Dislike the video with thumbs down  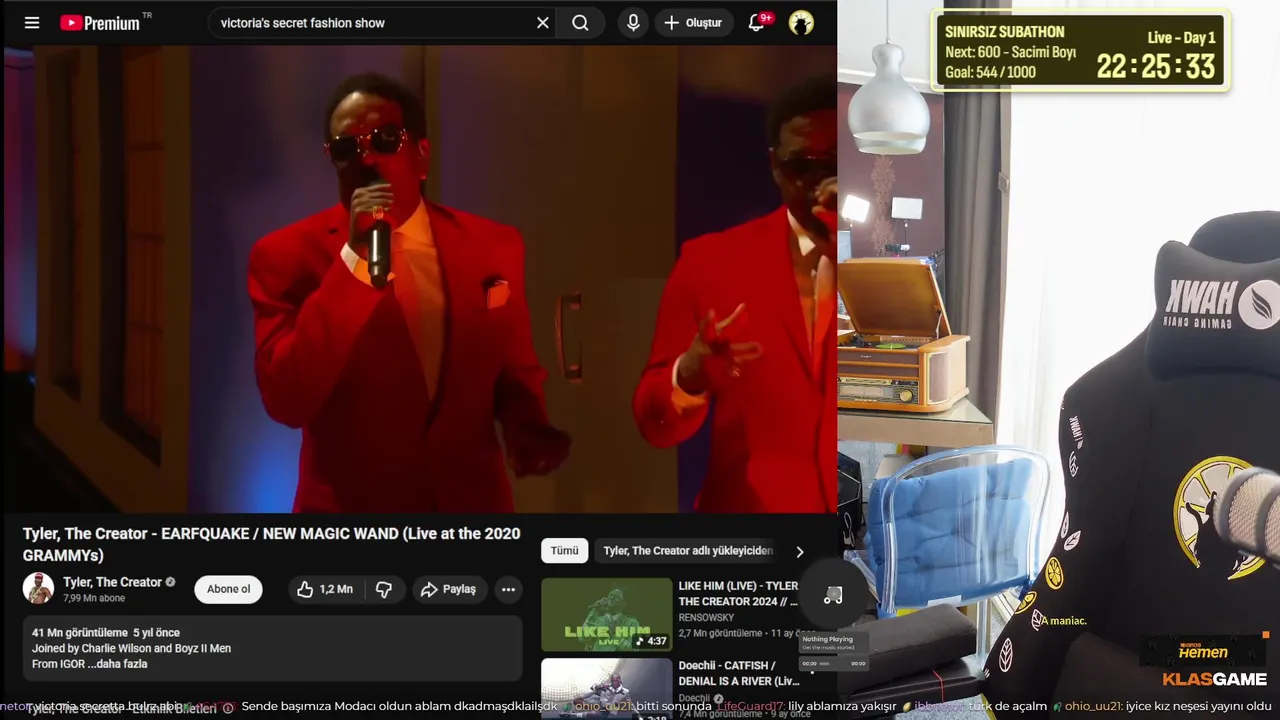click(x=384, y=589)
